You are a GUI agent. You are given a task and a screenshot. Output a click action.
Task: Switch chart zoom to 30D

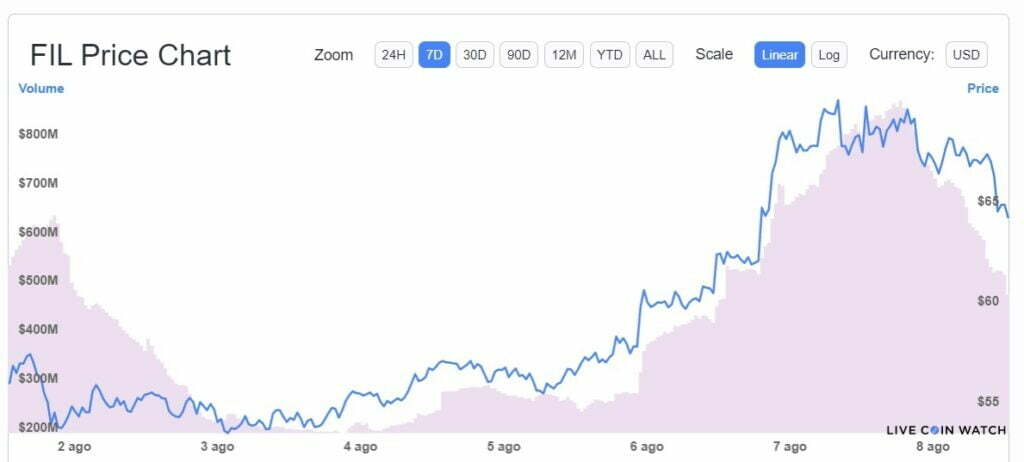(475, 55)
